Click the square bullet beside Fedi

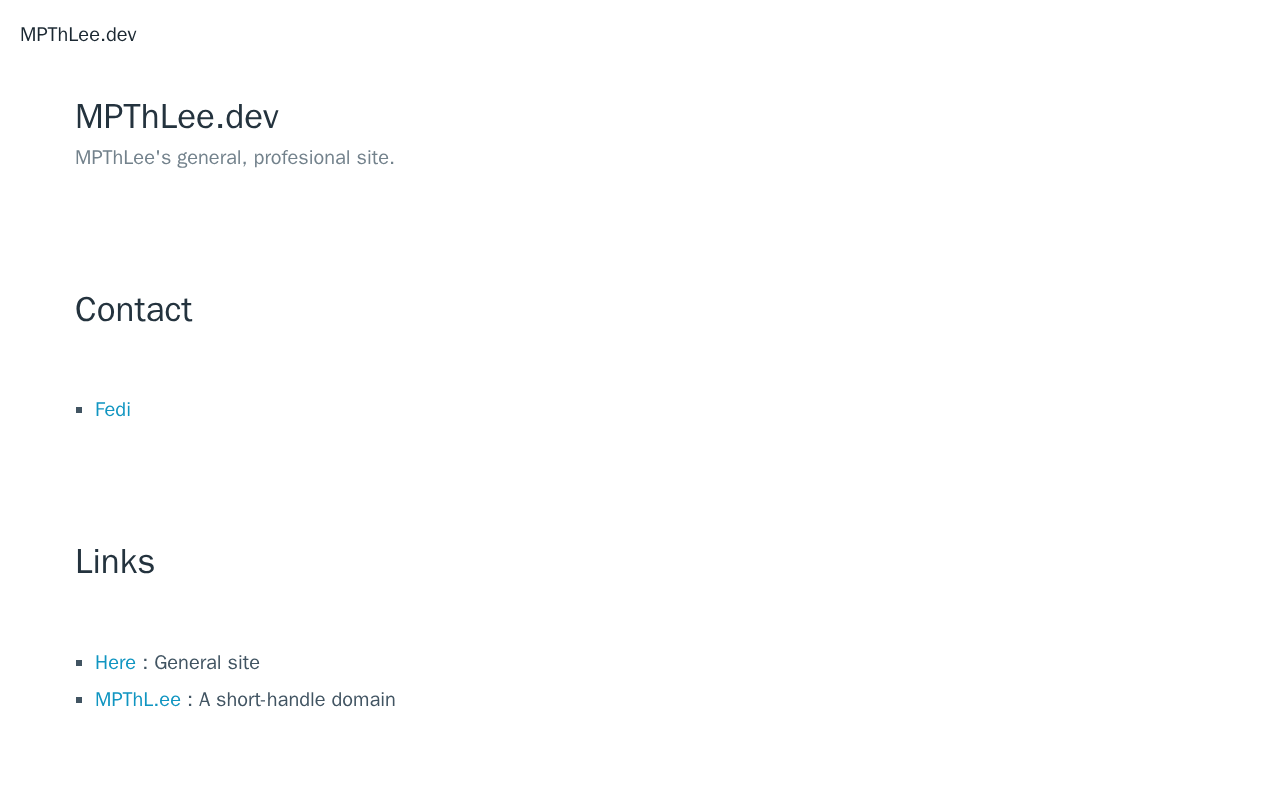click(80, 410)
